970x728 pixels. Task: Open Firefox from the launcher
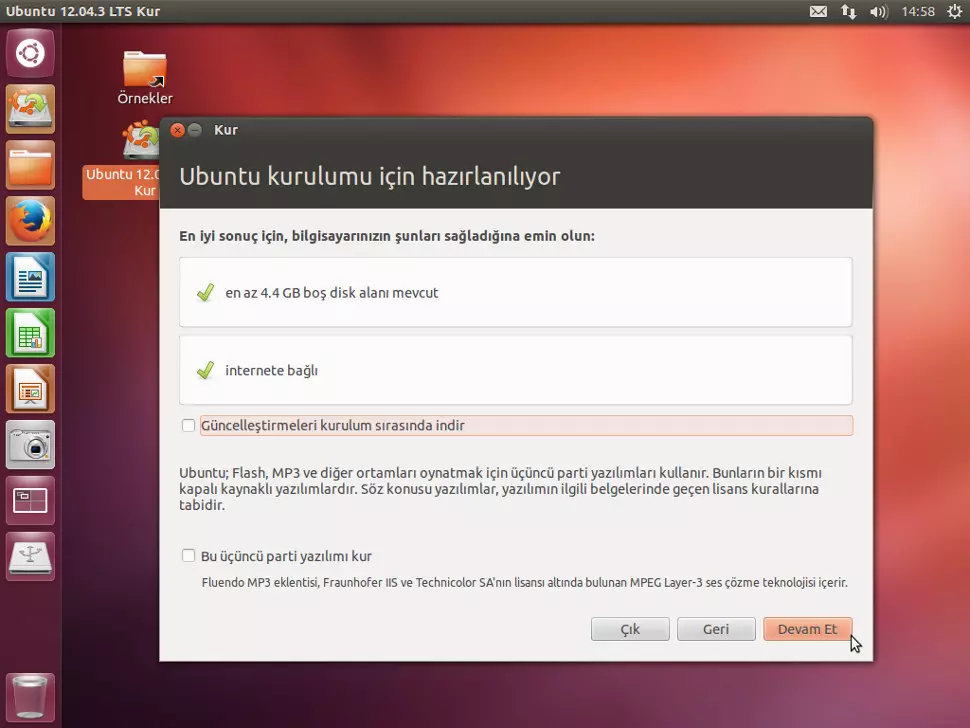[30, 221]
